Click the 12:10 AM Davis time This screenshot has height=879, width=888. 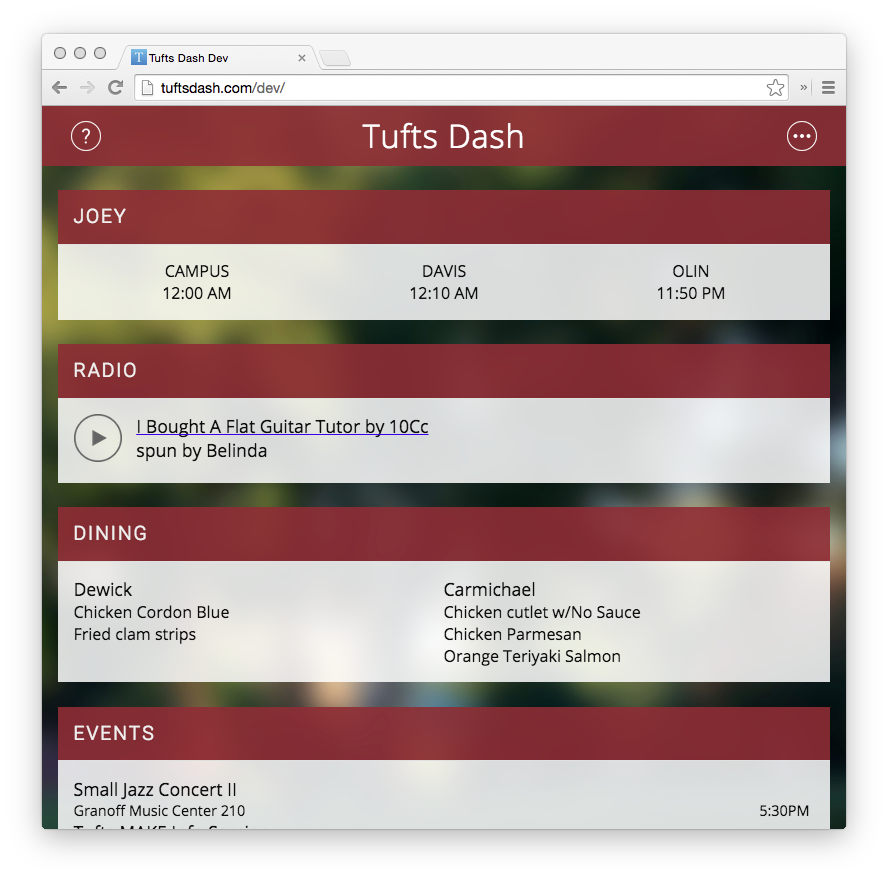click(444, 293)
